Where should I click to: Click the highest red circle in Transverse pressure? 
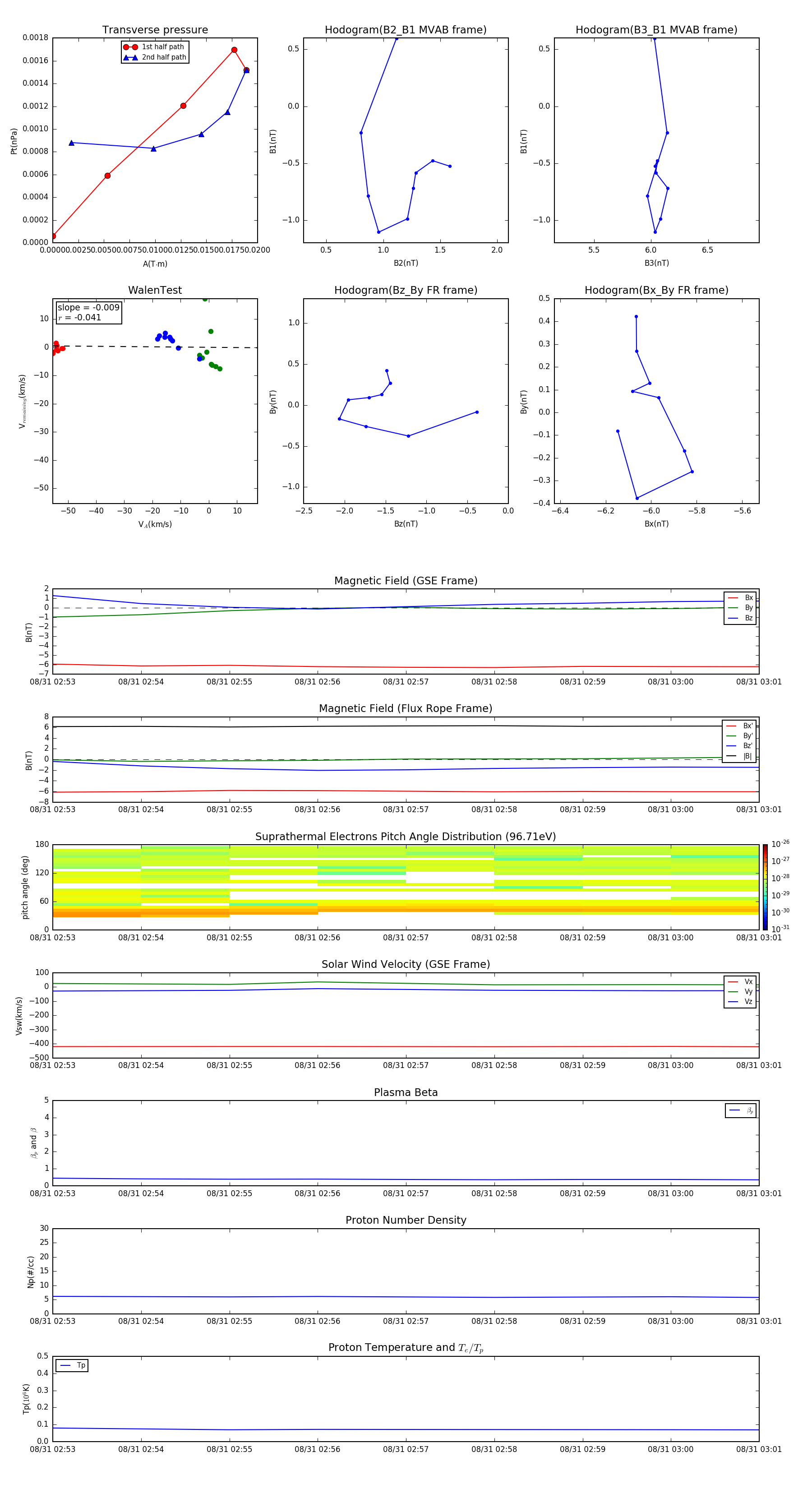(x=234, y=50)
